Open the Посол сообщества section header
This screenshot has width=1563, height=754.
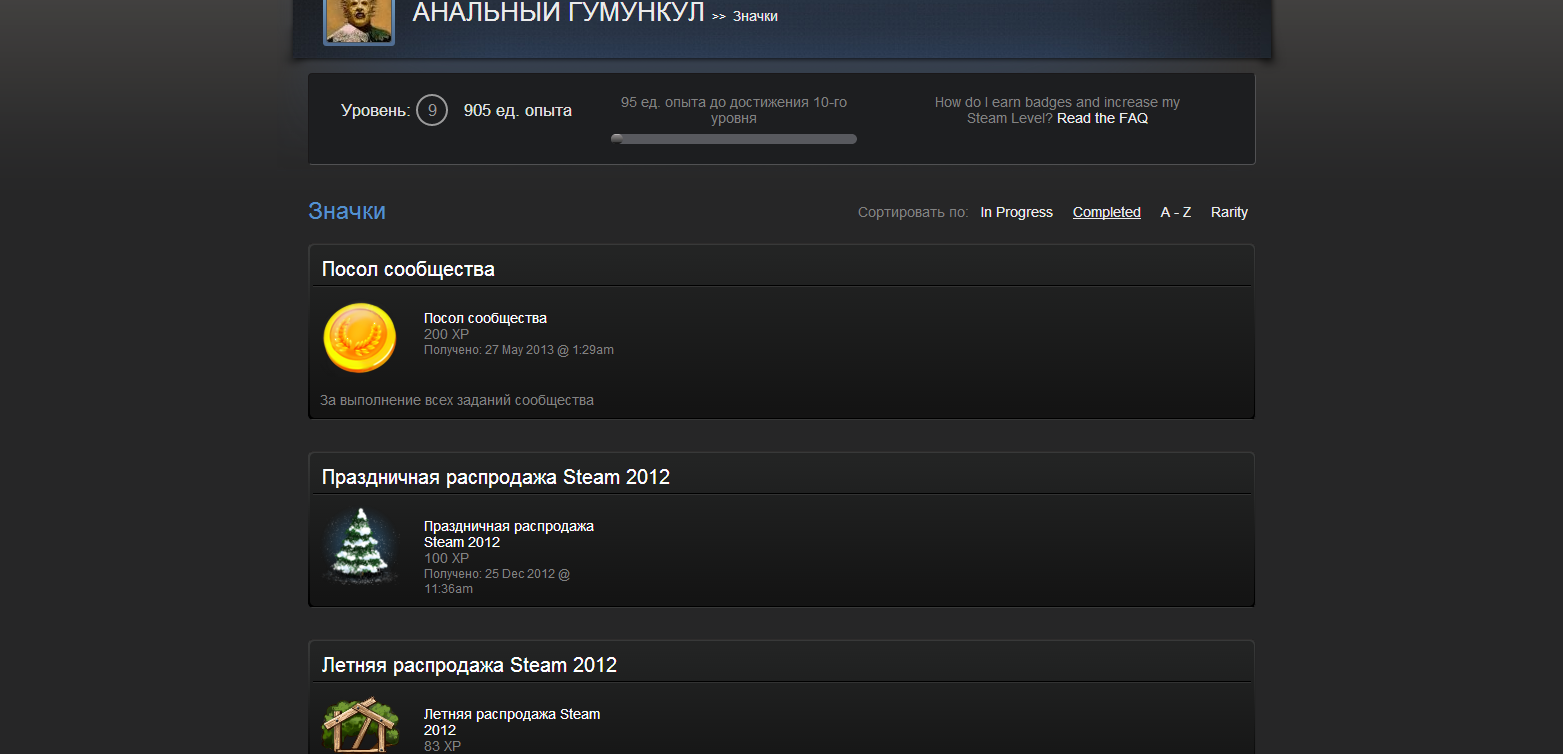pos(781,268)
